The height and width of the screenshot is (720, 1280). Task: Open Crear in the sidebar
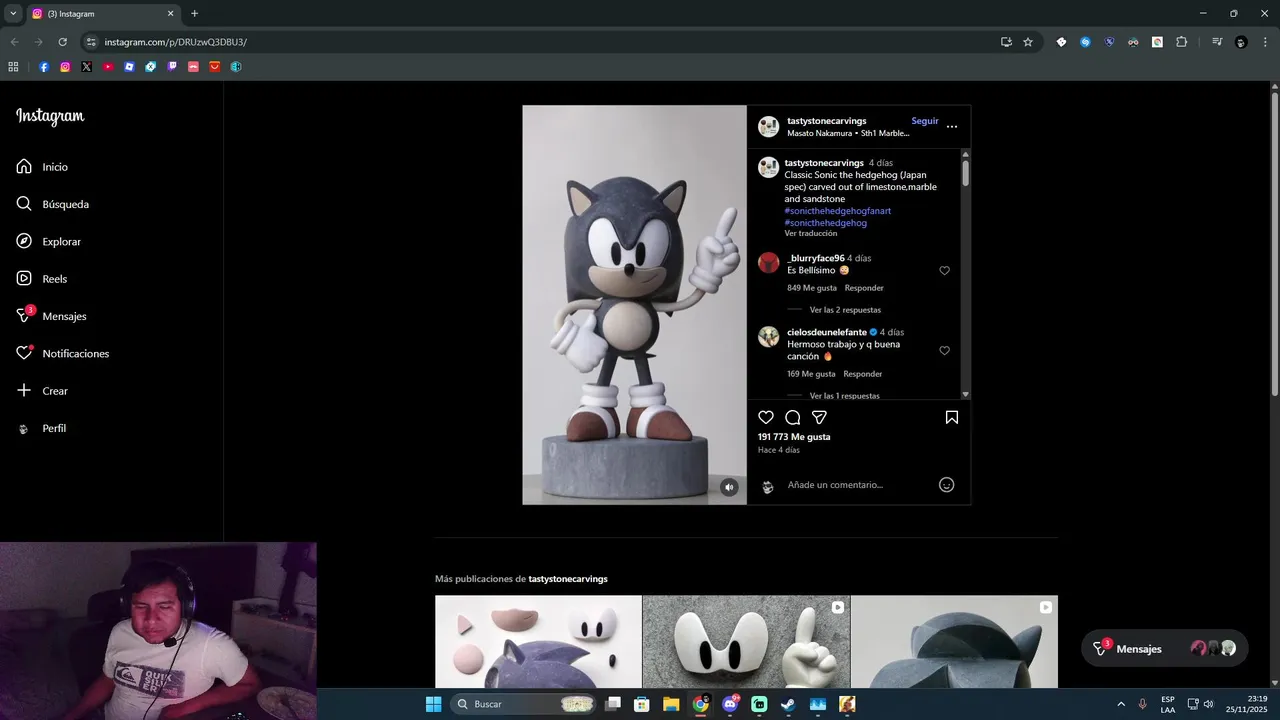click(x=43, y=391)
